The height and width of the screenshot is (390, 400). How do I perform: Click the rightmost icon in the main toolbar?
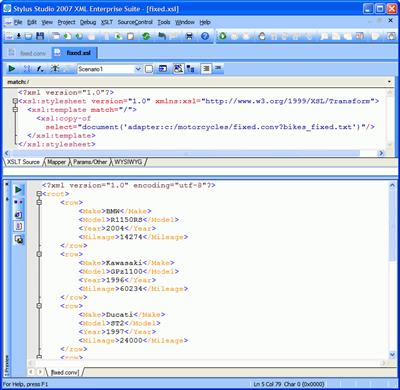[x=391, y=36]
